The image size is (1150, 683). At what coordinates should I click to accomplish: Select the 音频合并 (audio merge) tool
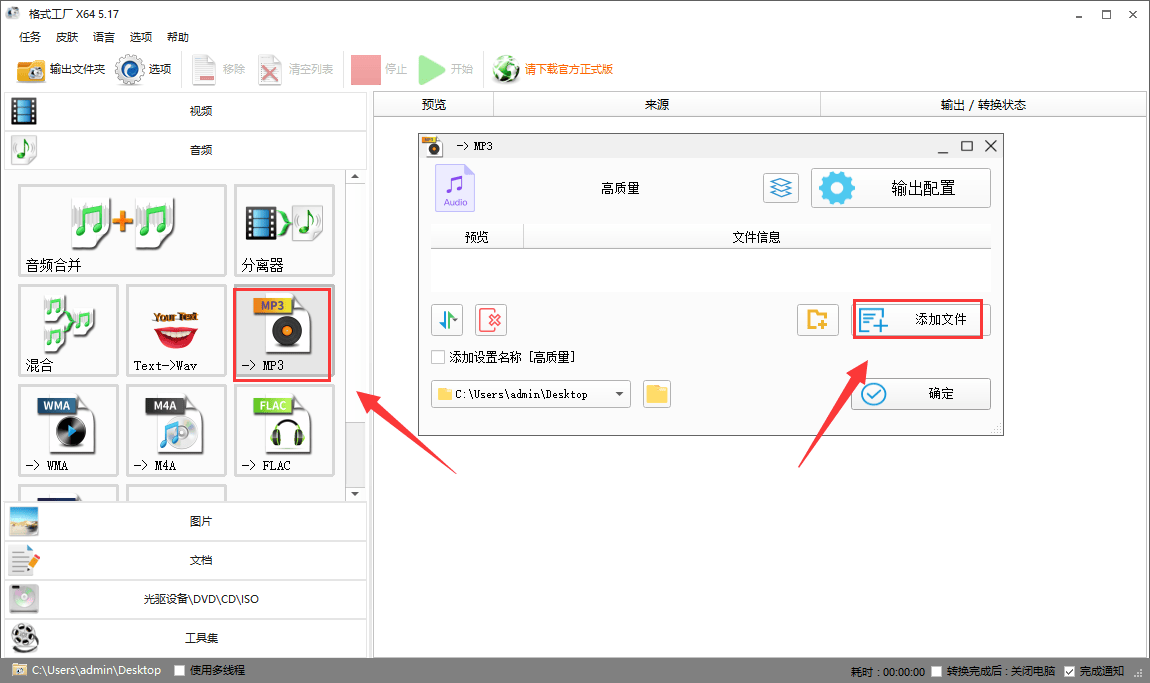[x=120, y=230]
